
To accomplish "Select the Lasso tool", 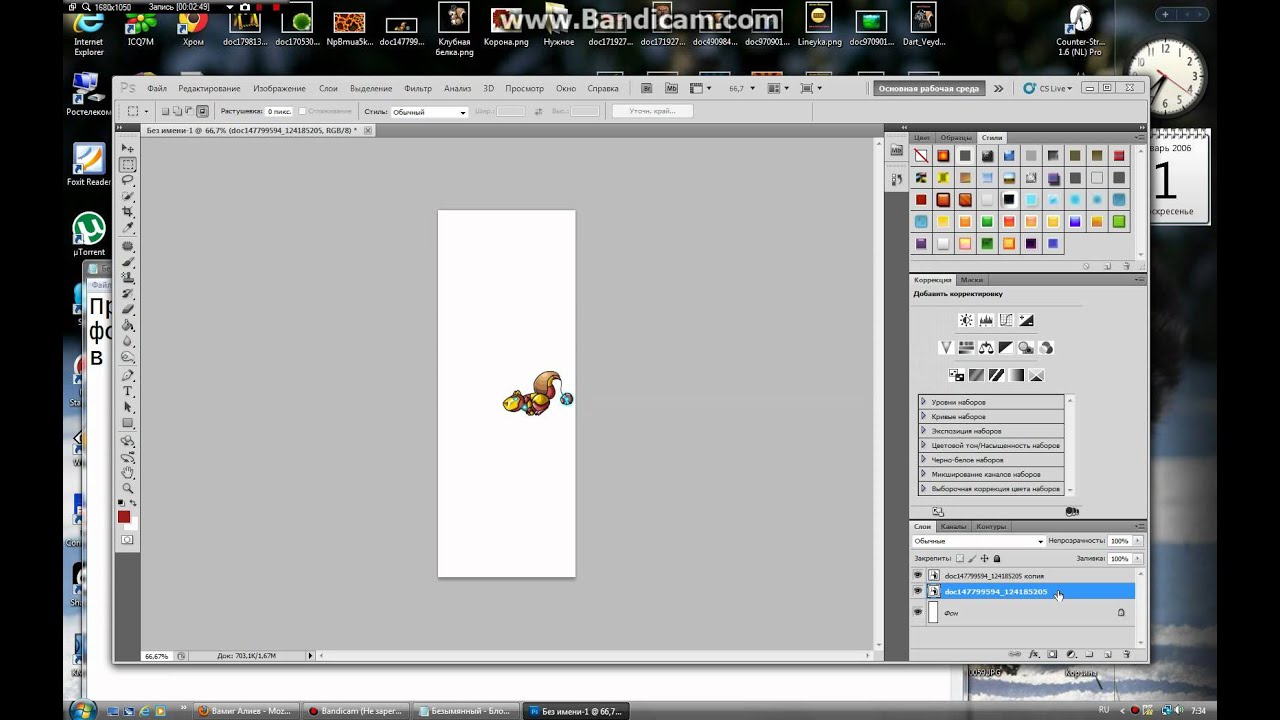I will pos(128,180).
